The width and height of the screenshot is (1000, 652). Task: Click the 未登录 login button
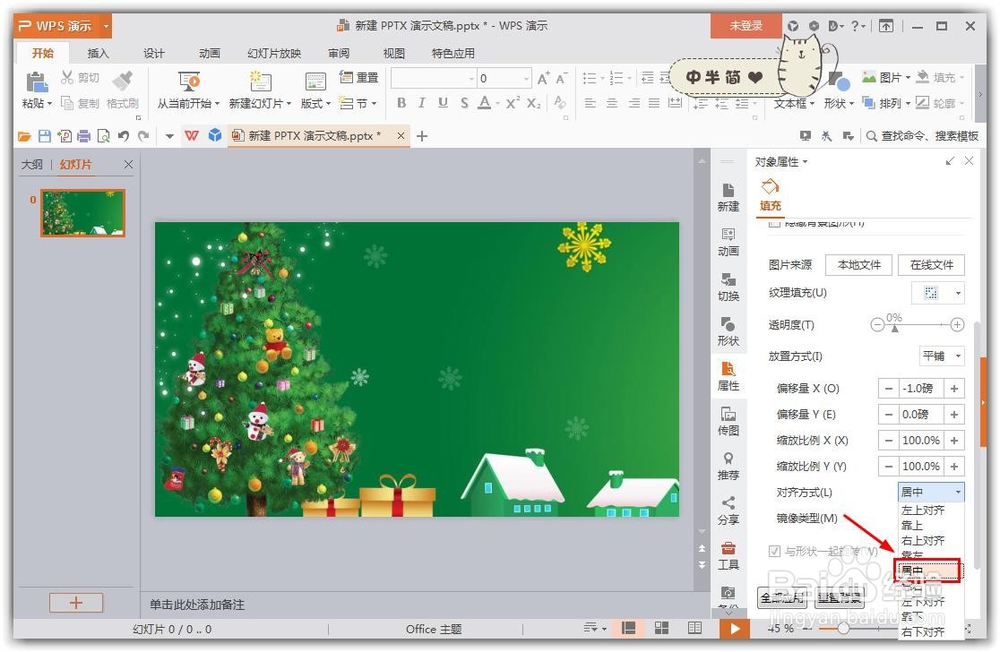(746, 26)
